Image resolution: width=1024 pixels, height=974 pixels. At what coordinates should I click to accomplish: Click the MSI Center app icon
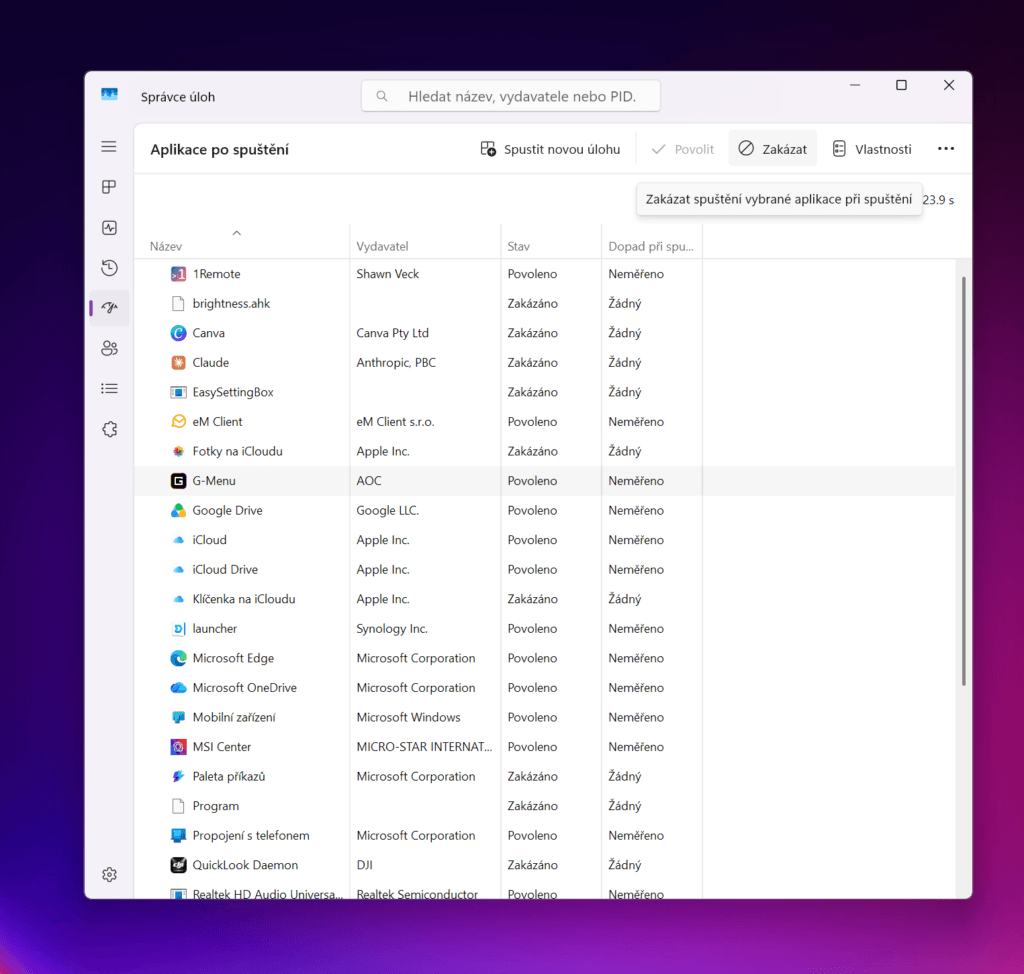pos(178,747)
